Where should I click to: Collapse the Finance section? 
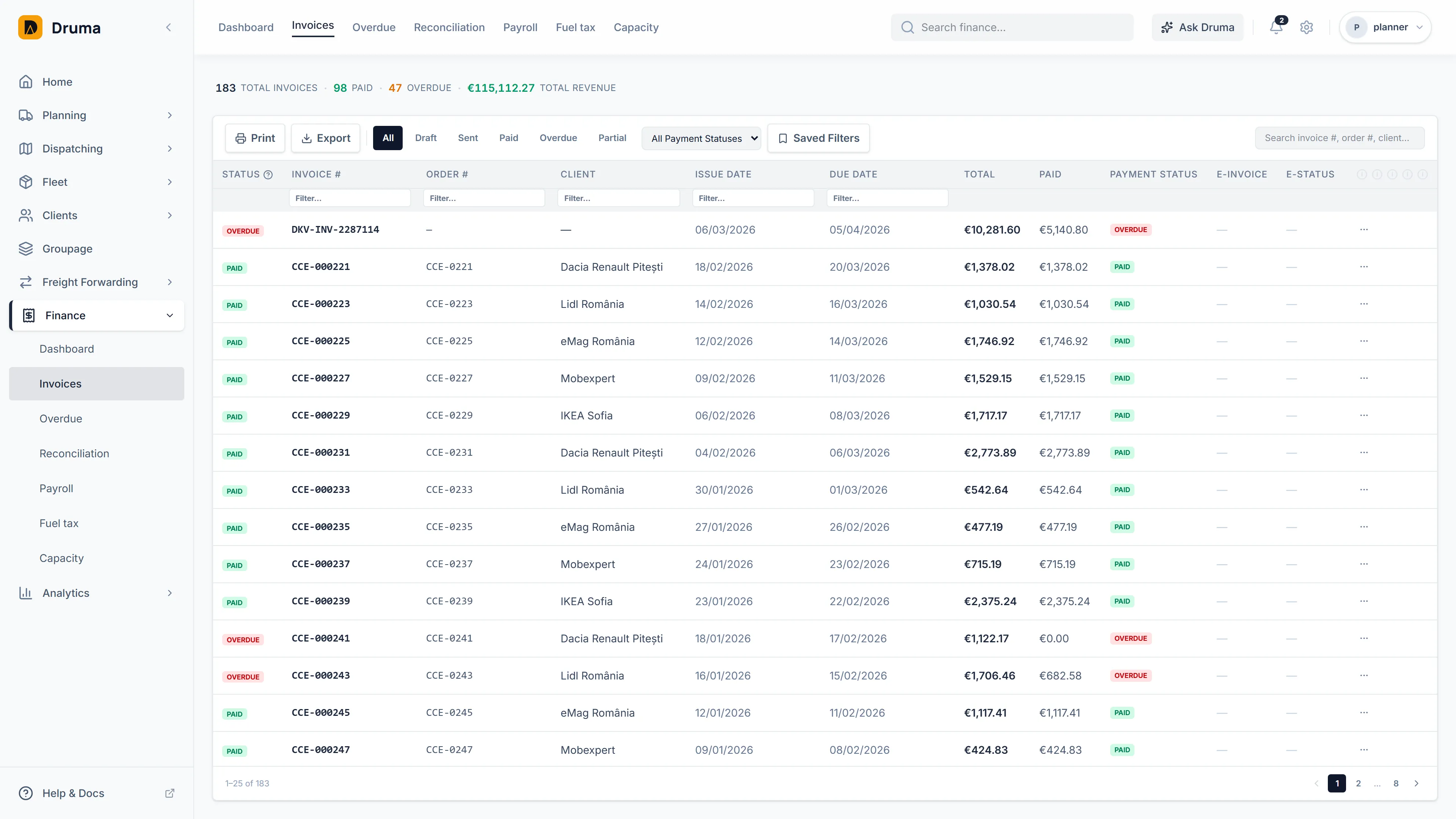pyautogui.click(x=169, y=315)
